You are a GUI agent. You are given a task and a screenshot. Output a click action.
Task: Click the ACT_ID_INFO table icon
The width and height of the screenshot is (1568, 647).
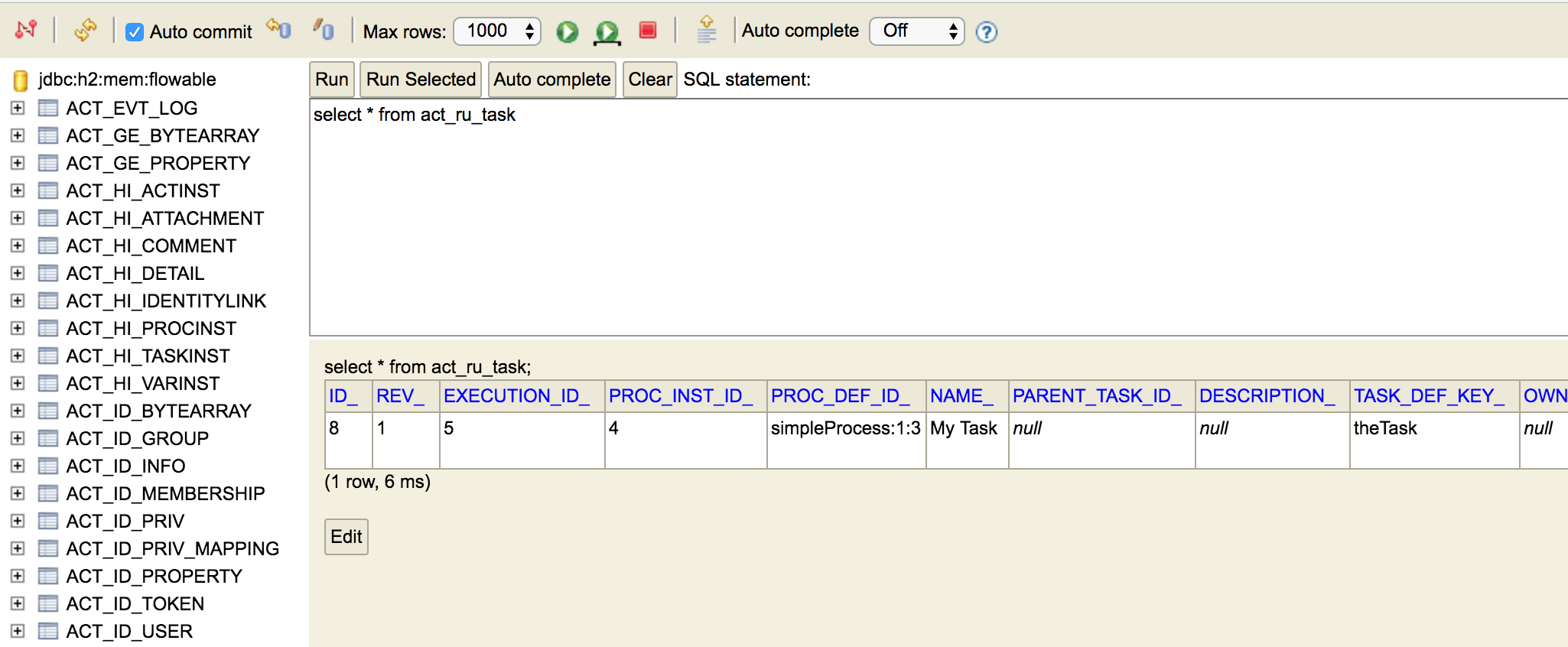tap(48, 466)
